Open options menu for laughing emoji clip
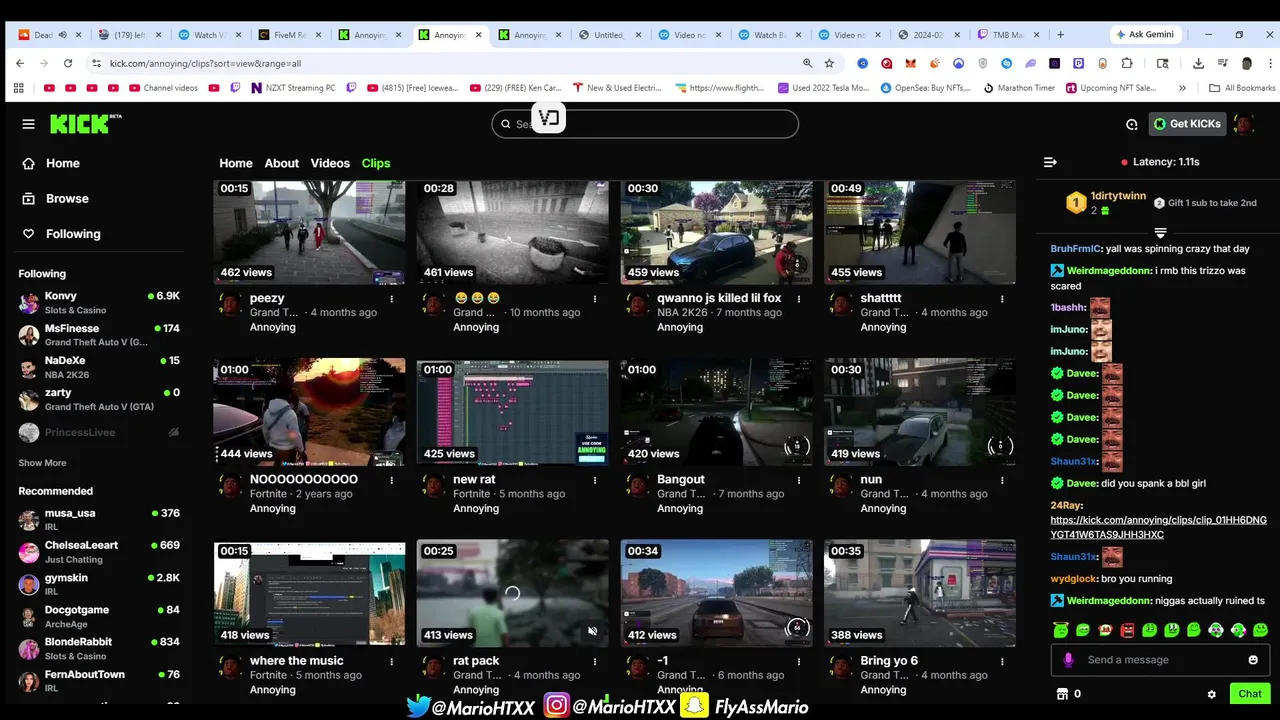The height and width of the screenshot is (720, 1280). (595, 299)
